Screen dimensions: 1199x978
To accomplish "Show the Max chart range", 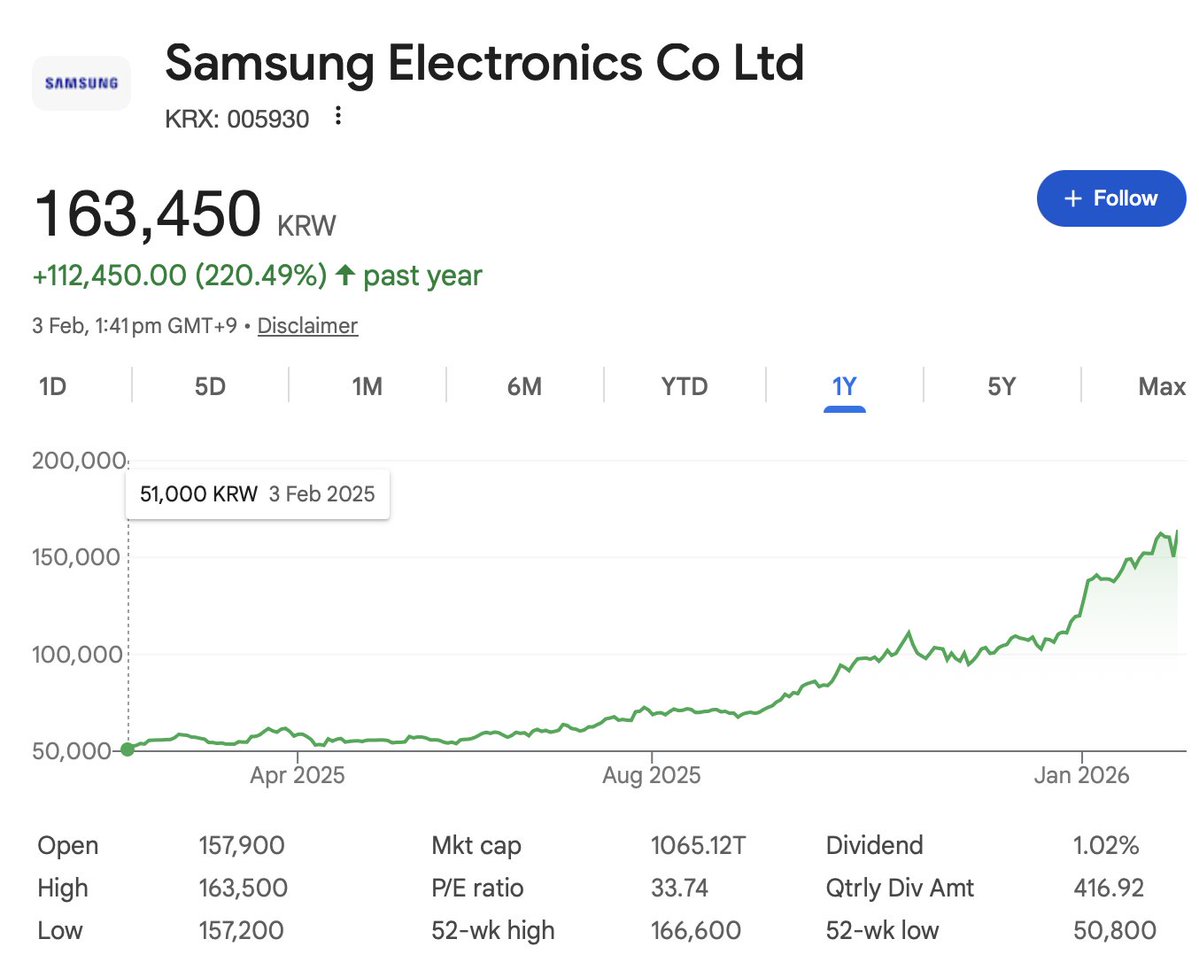I will click(1161, 386).
